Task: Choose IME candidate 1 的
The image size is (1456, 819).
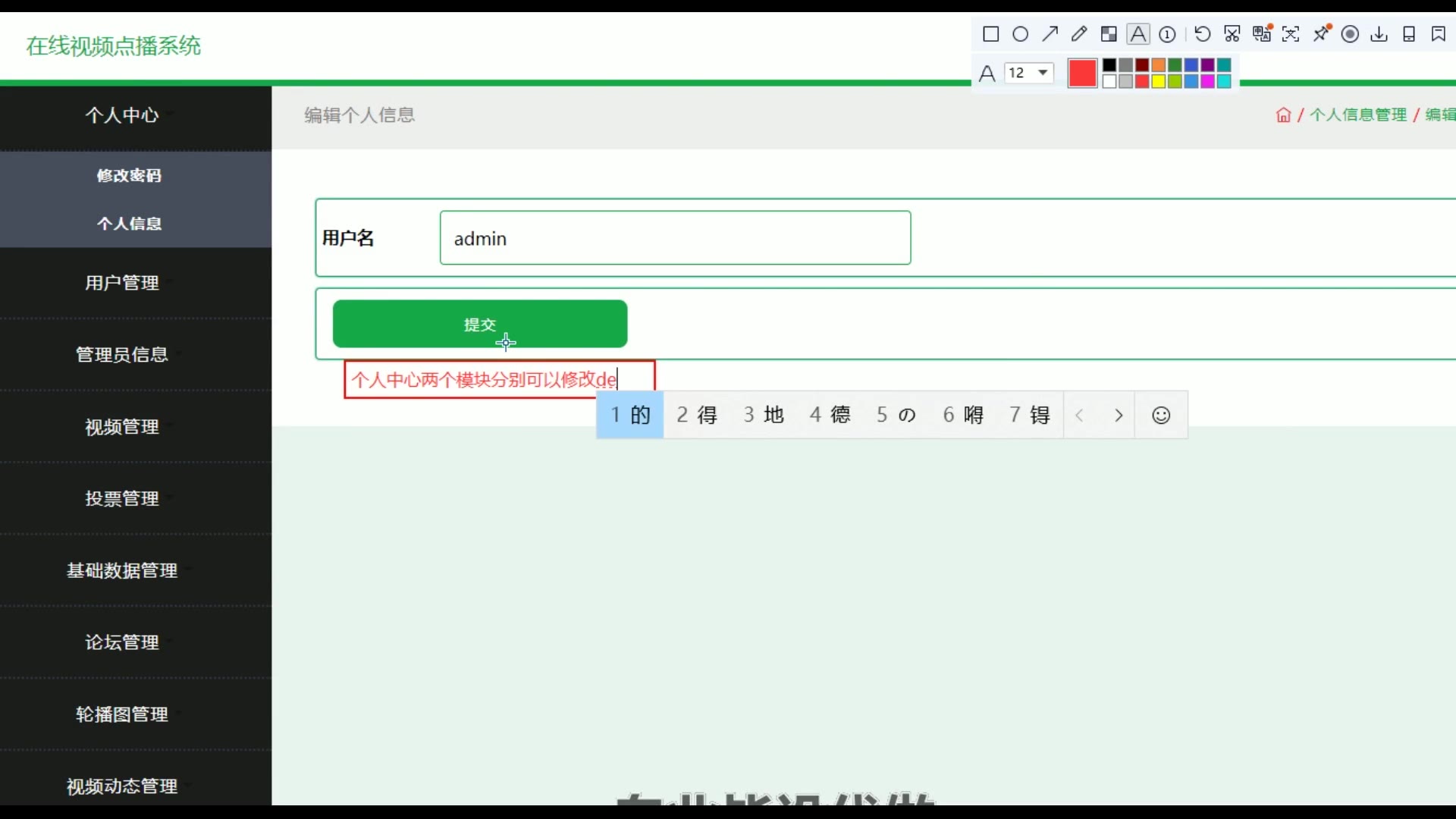Action: pos(630,415)
